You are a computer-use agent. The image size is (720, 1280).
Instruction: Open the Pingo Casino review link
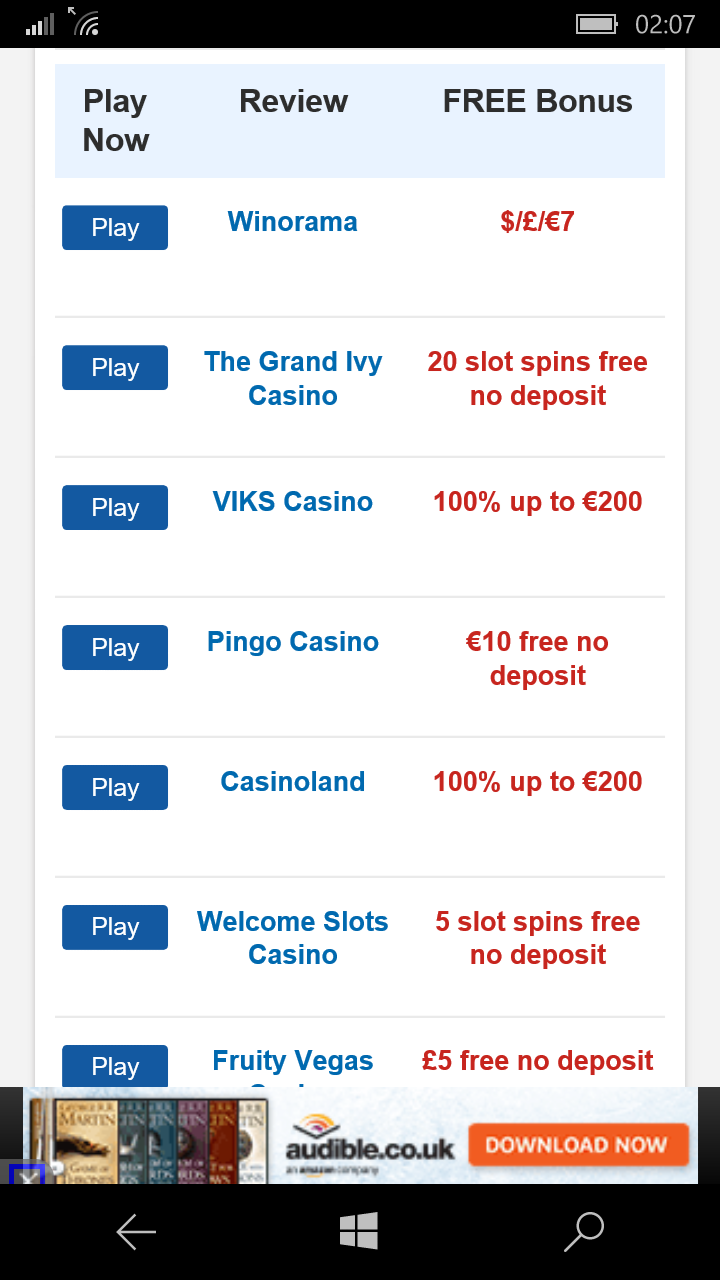click(x=292, y=642)
